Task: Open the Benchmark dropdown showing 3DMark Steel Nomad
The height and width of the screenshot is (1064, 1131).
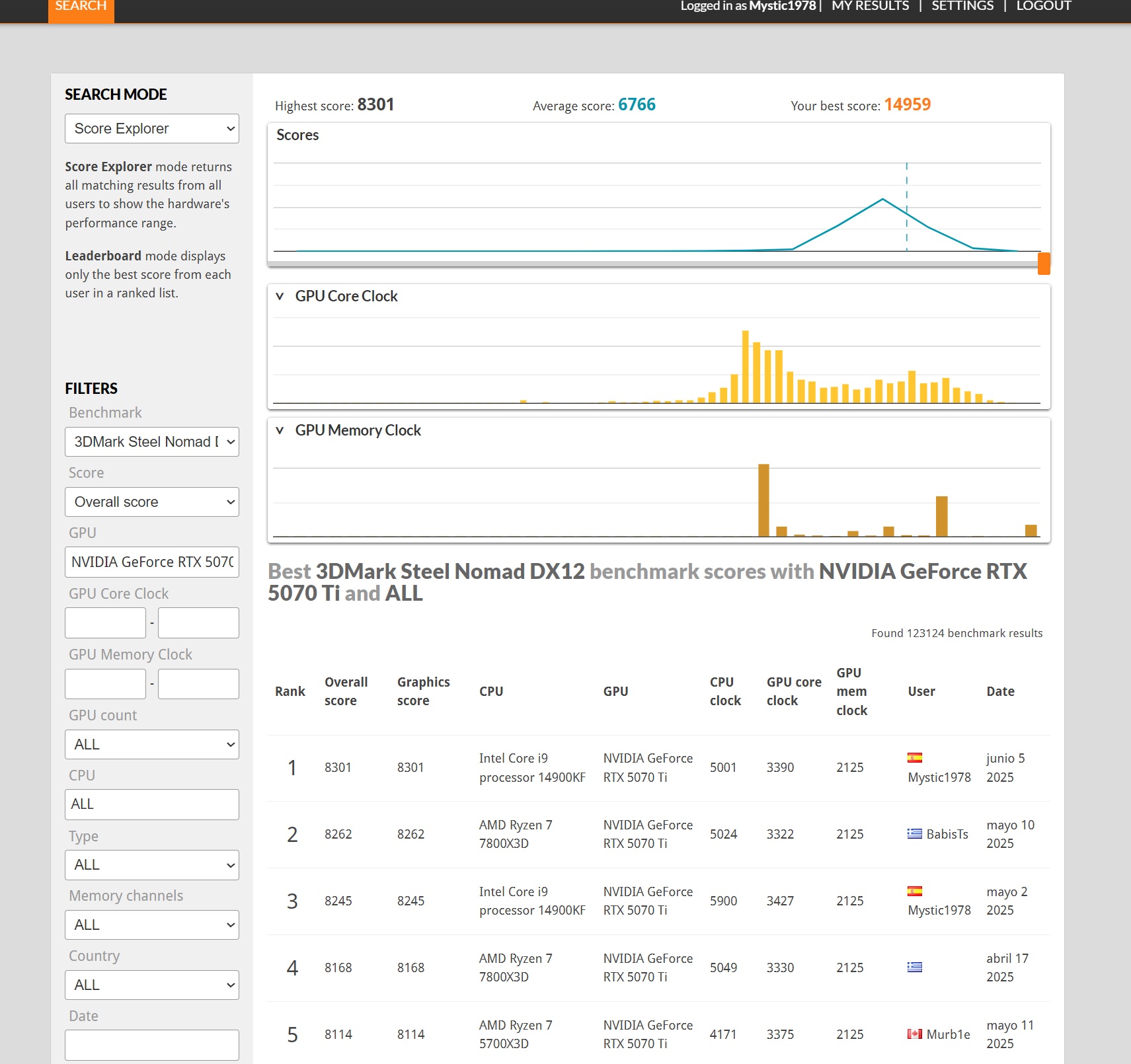Action: click(152, 442)
